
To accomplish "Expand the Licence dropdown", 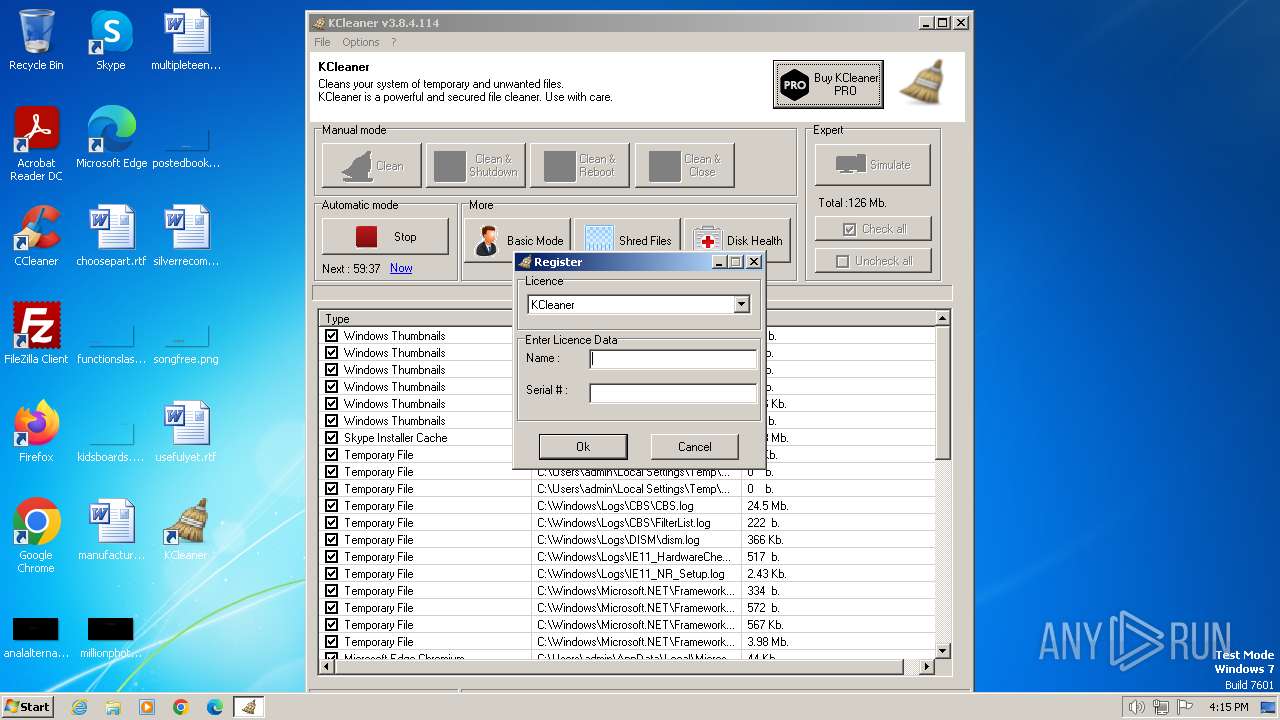I will coord(741,304).
